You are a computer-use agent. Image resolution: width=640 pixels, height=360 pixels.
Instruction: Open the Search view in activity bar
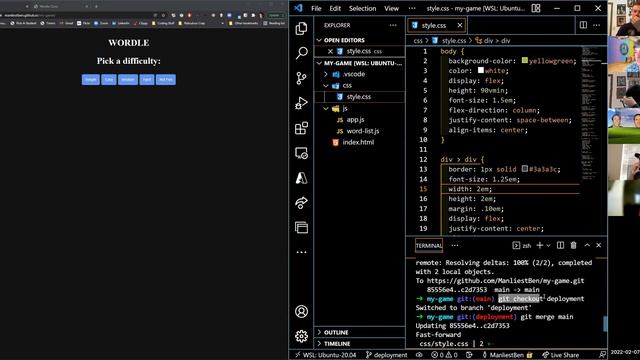(x=301, y=53)
